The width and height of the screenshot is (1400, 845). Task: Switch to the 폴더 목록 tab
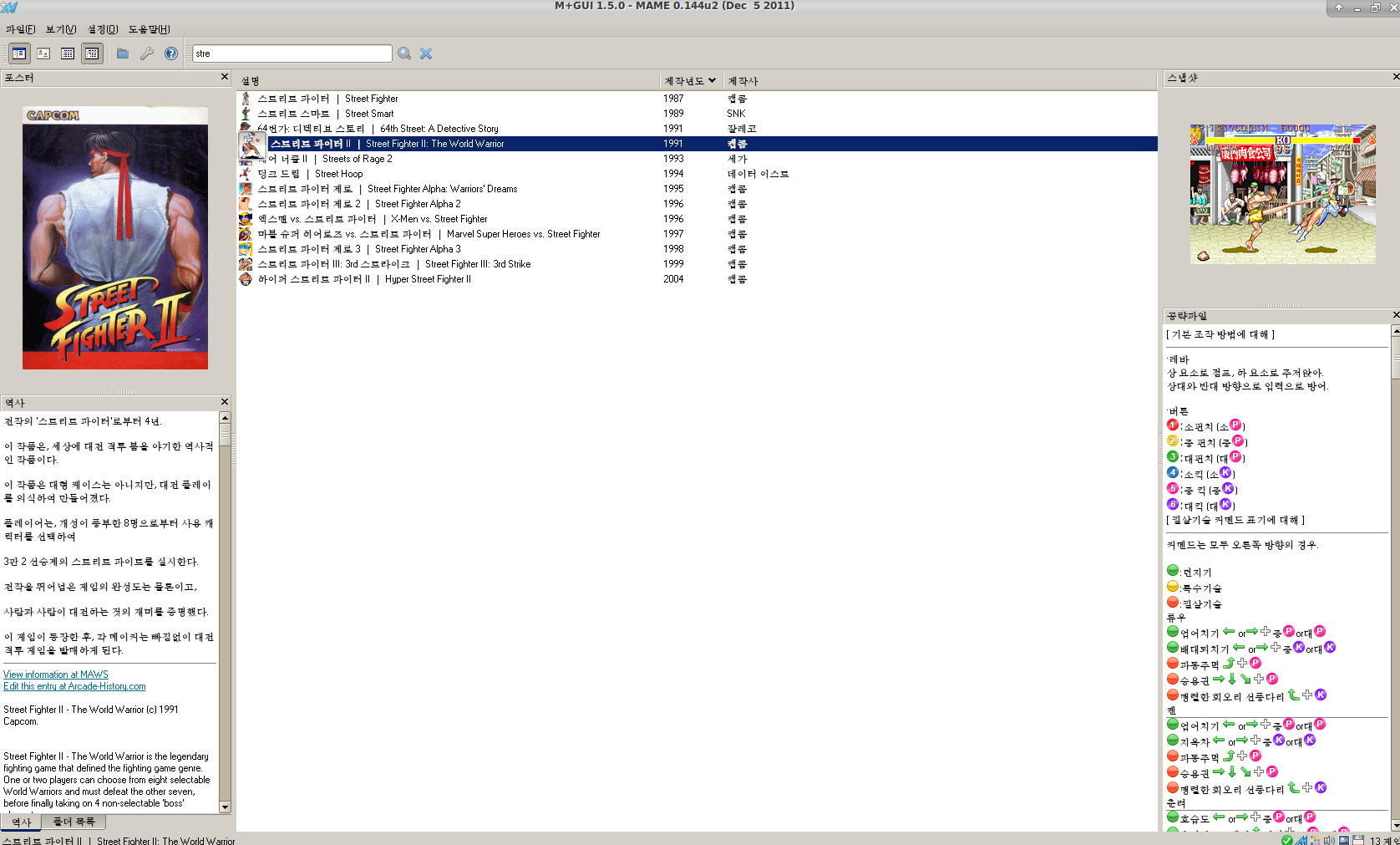pos(74,822)
